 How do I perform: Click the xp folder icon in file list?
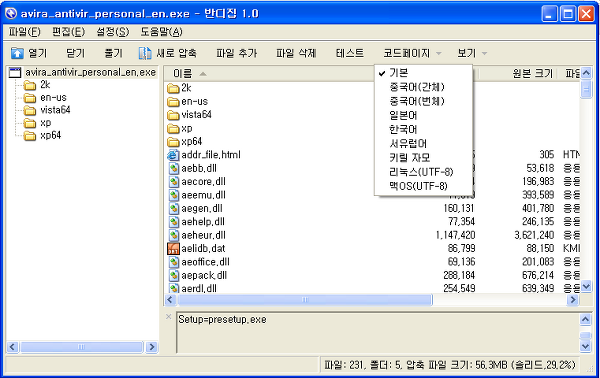pos(173,129)
